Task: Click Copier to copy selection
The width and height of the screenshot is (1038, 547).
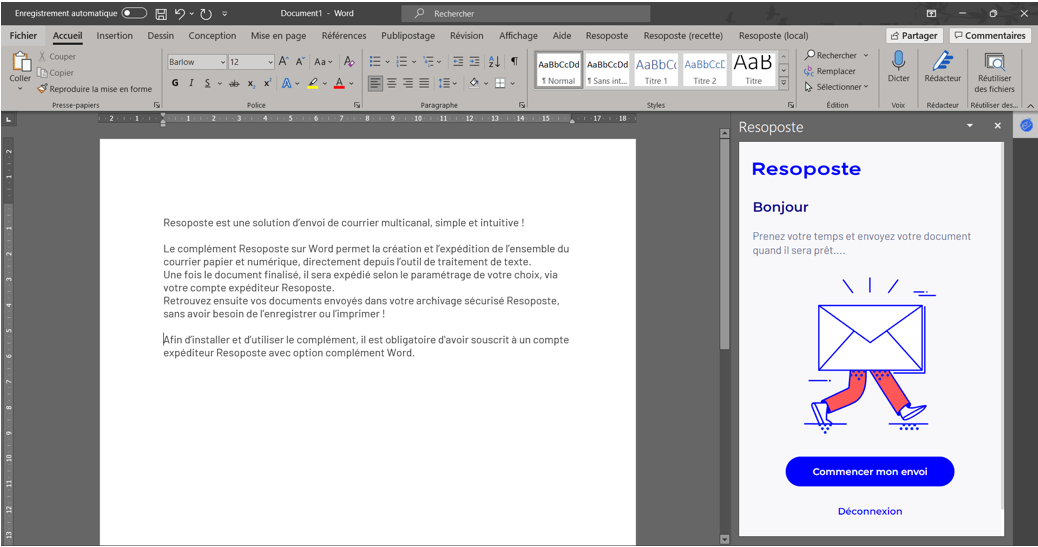Action: [56, 73]
